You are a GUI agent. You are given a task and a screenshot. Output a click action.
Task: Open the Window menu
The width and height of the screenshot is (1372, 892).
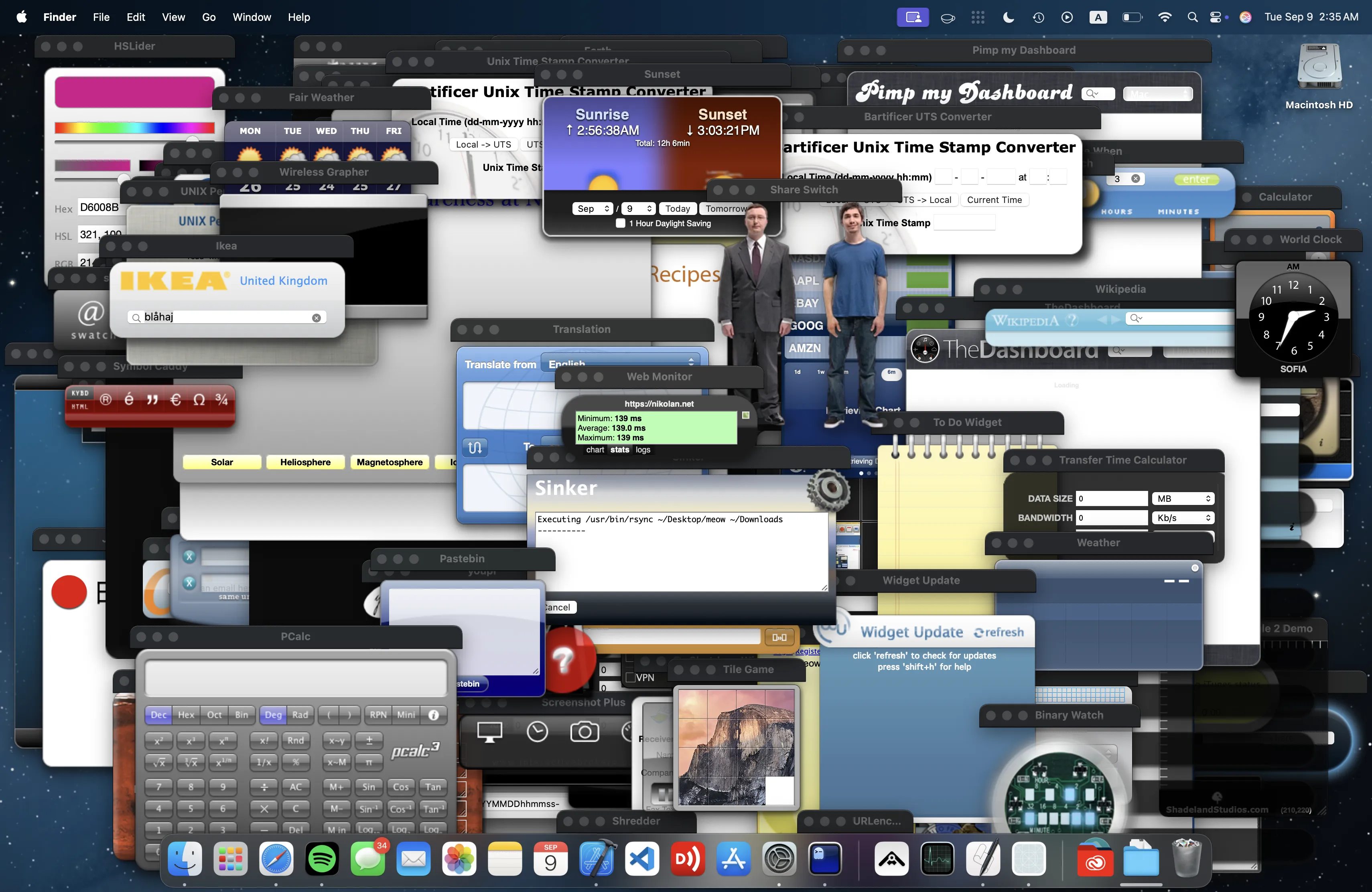(x=252, y=17)
